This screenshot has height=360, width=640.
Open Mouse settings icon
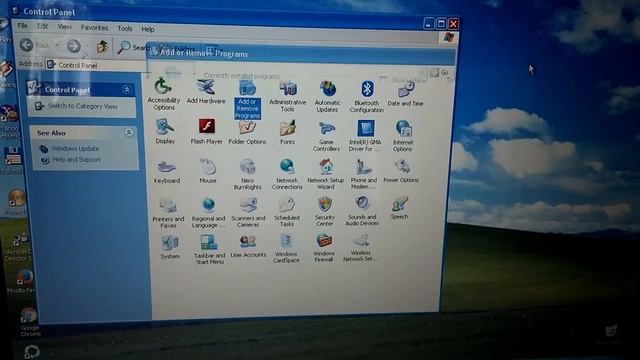tap(208, 171)
